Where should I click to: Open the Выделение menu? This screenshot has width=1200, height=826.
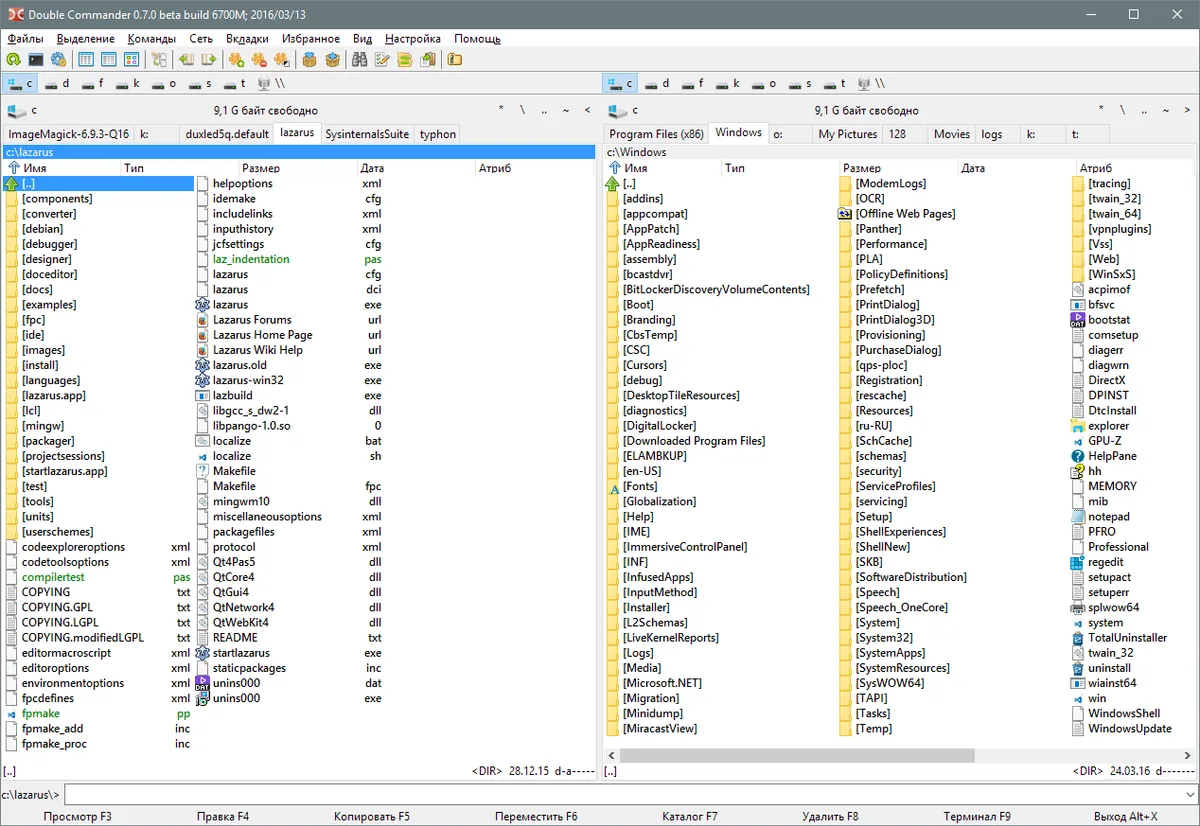click(86, 39)
